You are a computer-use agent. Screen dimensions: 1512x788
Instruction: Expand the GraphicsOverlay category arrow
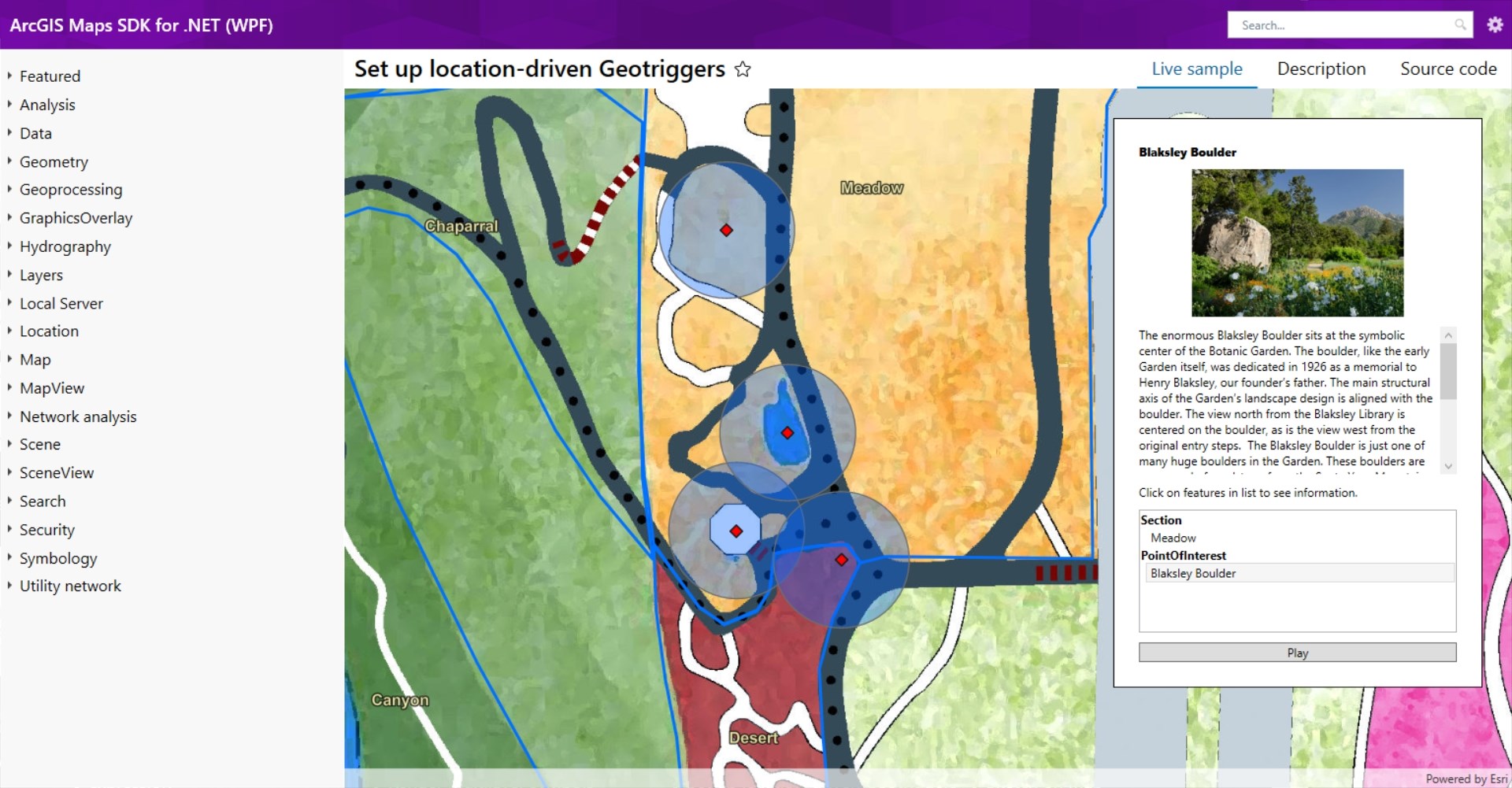[9, 217]
